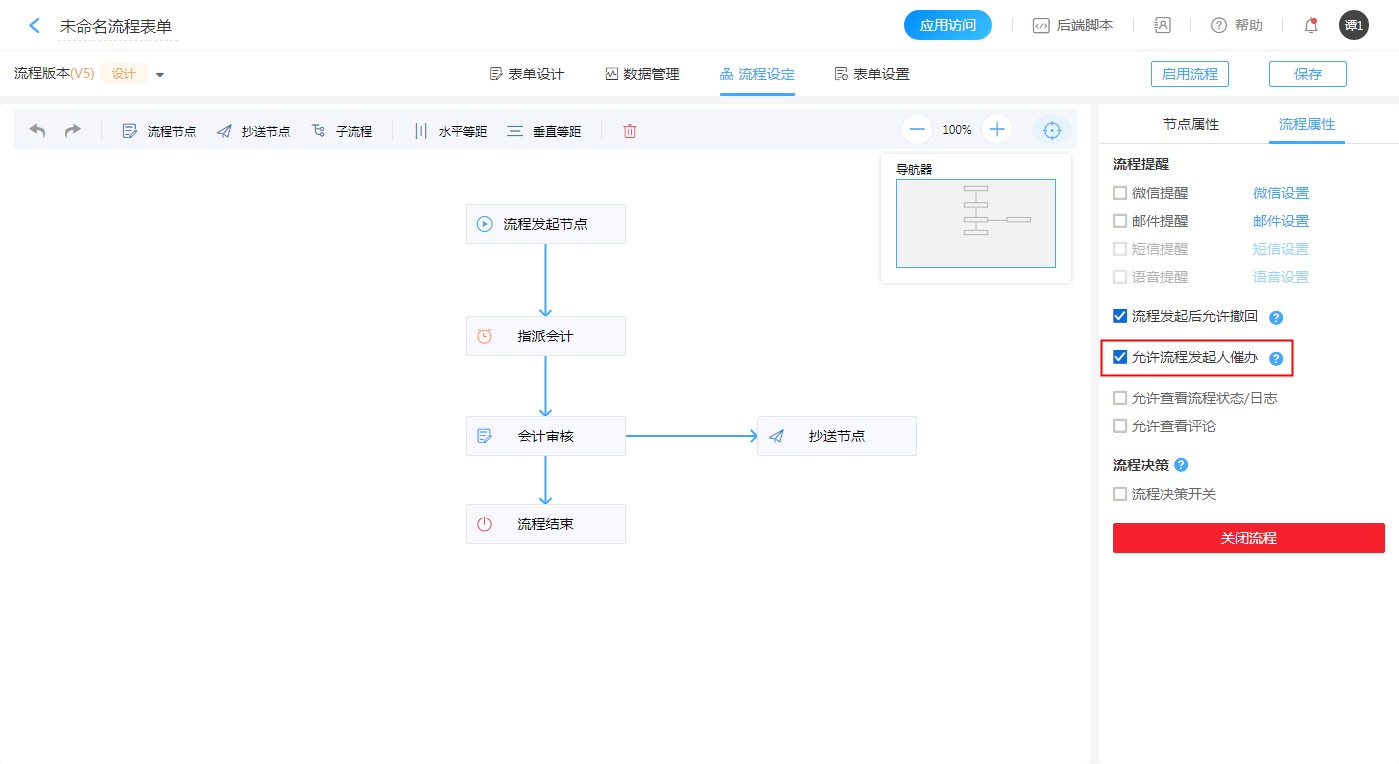This screenshot has height=764, width=1399.
Task: Enable 允许查看评论 checkbox
Action: [x=1120, y=426]
